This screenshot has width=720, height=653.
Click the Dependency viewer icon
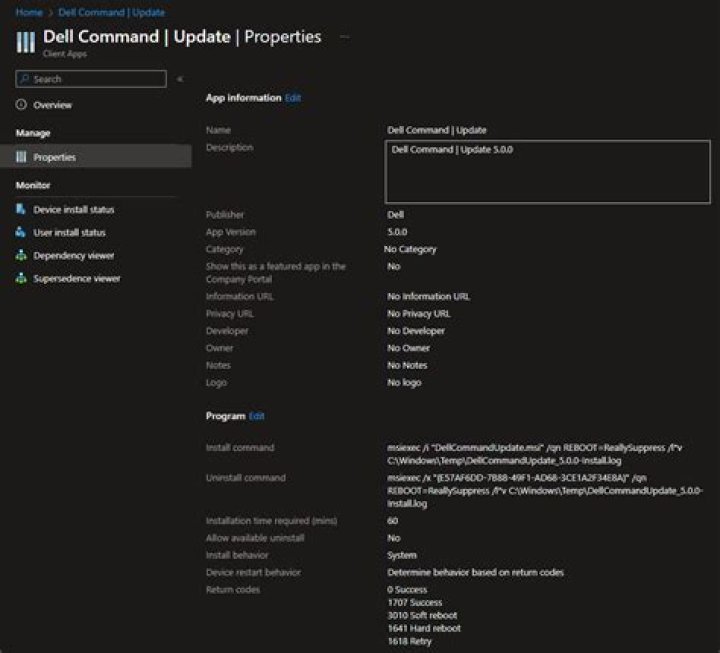coord(21,255)
